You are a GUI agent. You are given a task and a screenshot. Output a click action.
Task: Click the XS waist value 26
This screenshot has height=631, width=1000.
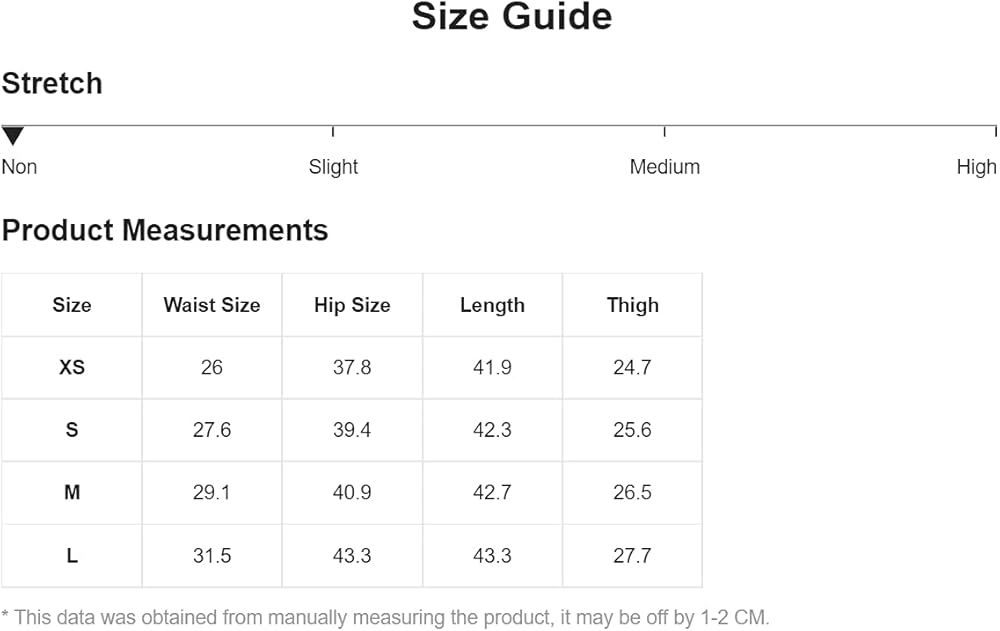click(x=212, y=367)
